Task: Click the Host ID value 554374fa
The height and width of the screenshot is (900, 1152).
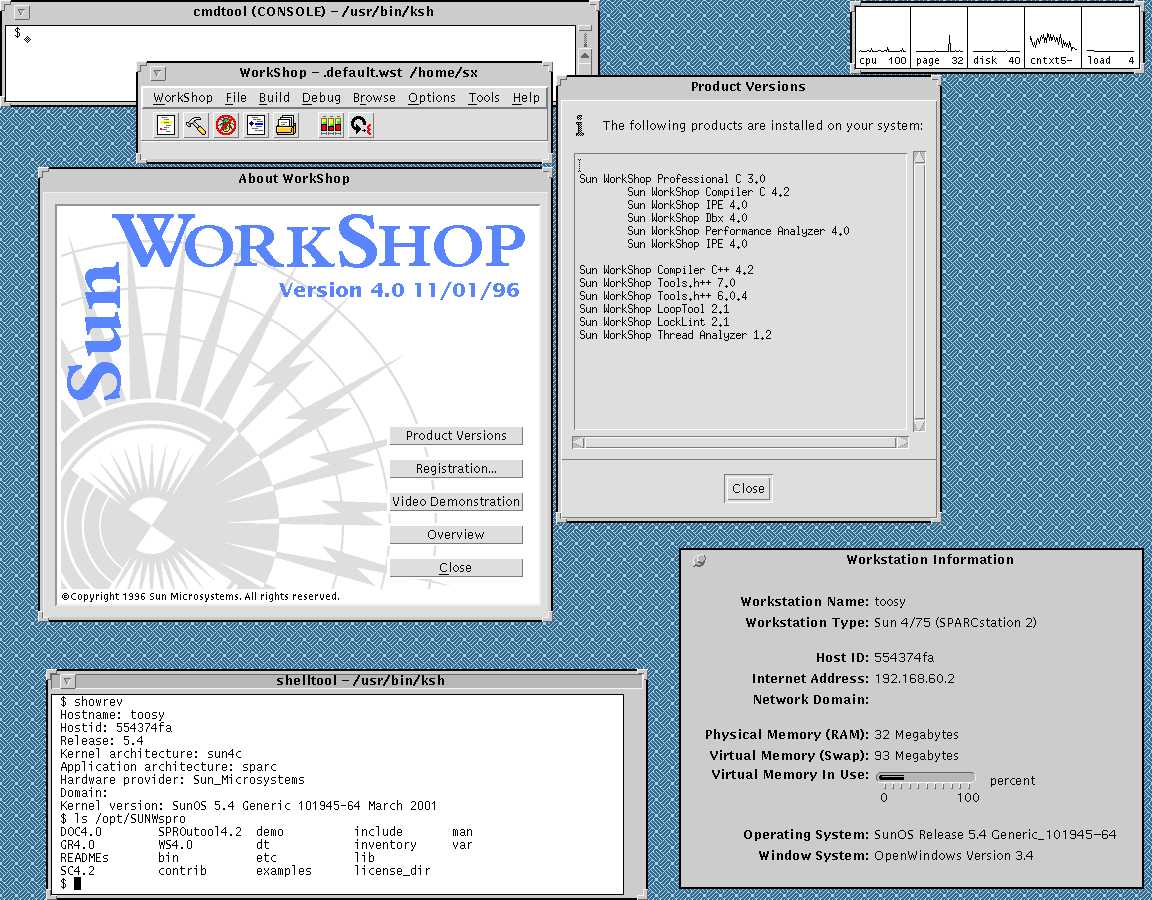Action: pyautogui.click(x=904, y=658)
